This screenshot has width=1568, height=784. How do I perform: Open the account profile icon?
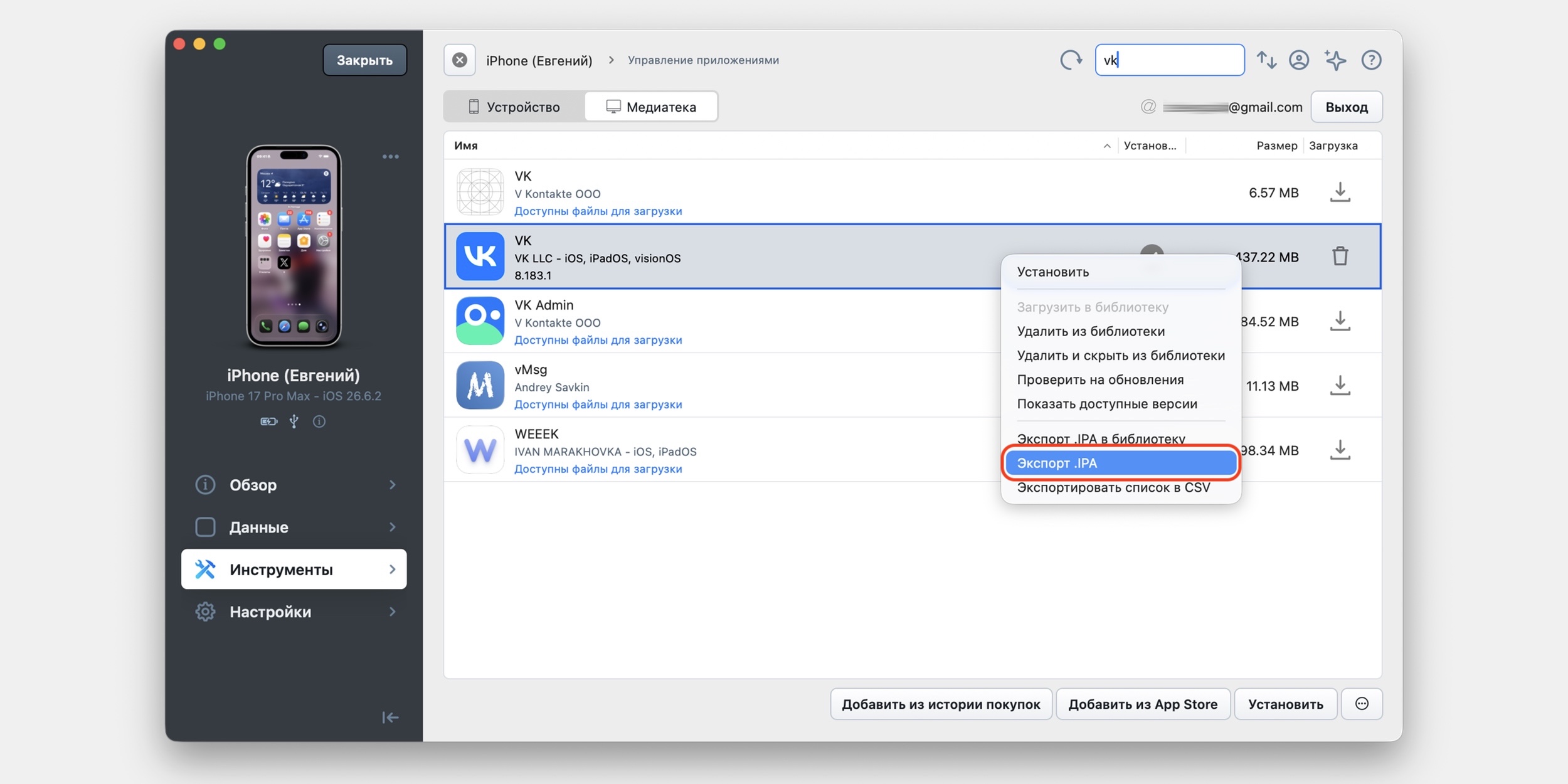pos(1299,60)
